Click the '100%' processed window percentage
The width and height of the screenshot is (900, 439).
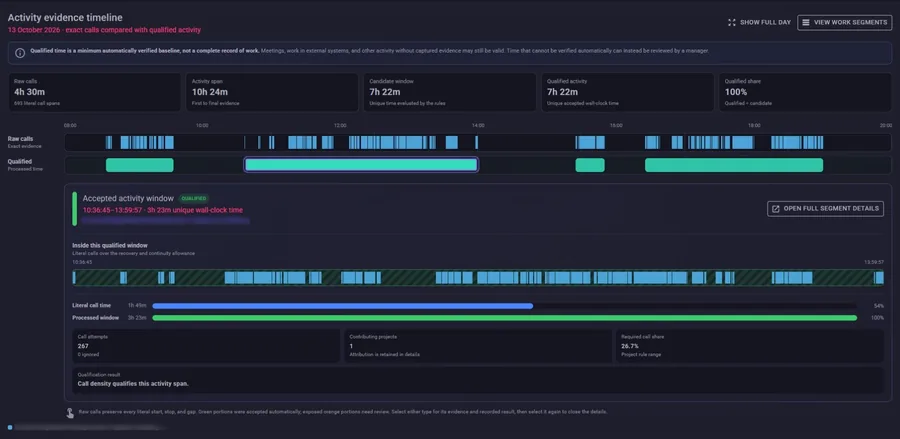click(877, 318)
